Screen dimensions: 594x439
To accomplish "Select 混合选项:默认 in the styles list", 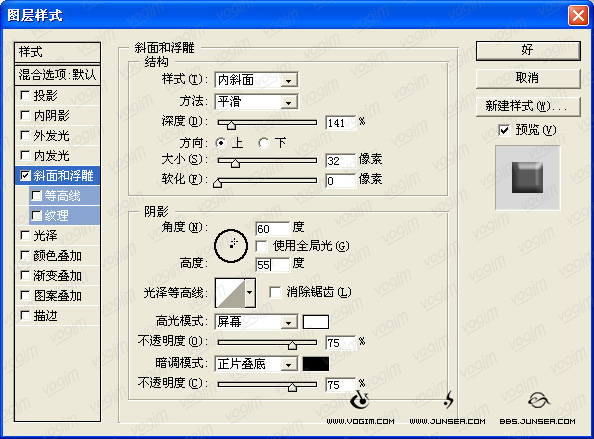I will click(58, 74).
